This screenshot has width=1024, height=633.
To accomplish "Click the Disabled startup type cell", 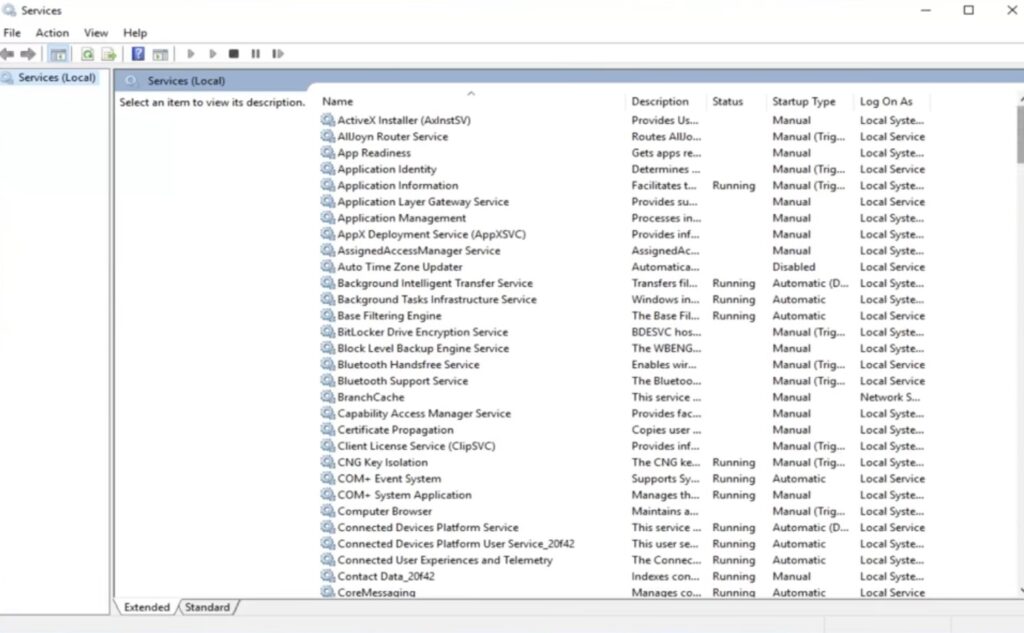I will (793, 267).
